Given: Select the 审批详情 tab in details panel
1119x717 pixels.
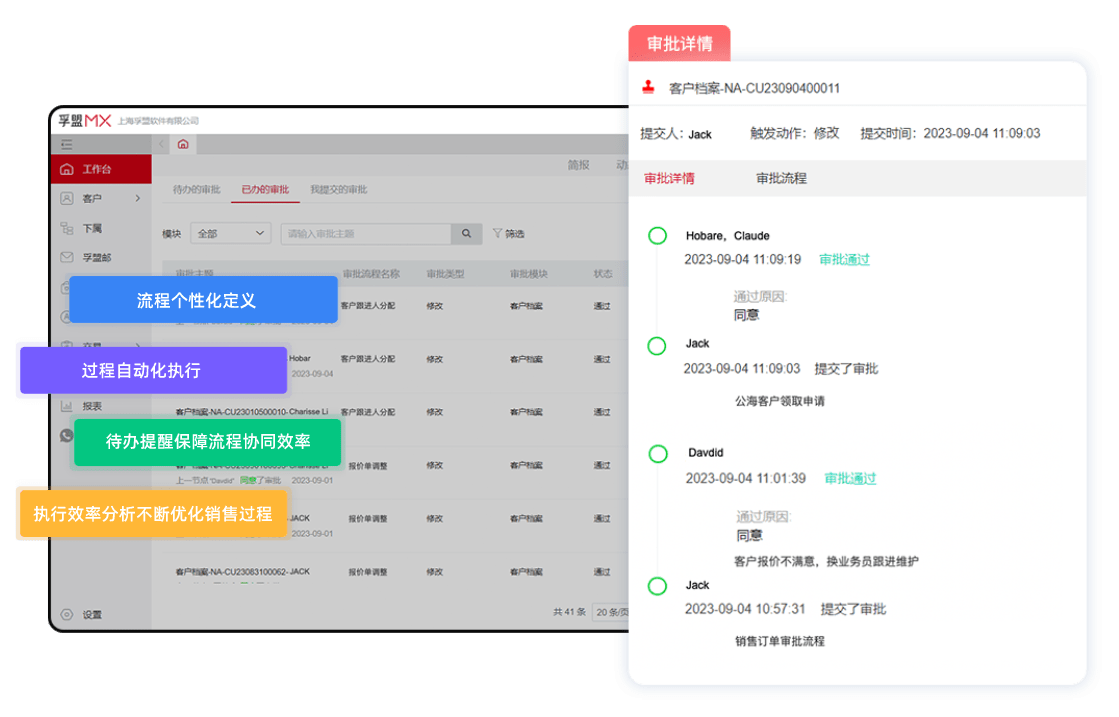Looking at the screenshot, I should (x=669, y=178).
